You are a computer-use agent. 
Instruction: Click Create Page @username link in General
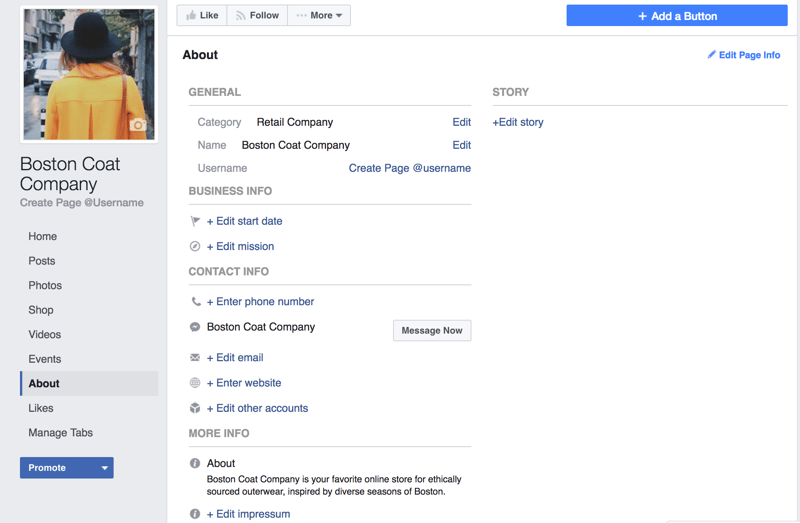tap(409, 168)
